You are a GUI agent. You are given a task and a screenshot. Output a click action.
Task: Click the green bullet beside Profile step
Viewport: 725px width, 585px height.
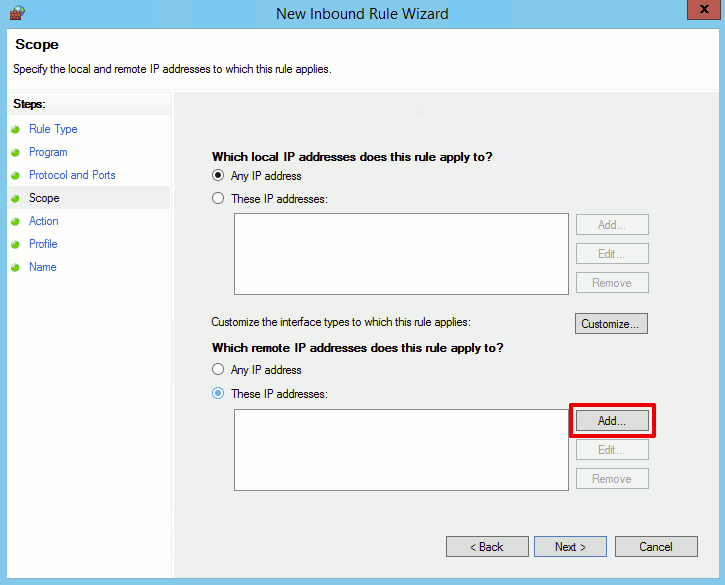16,245
